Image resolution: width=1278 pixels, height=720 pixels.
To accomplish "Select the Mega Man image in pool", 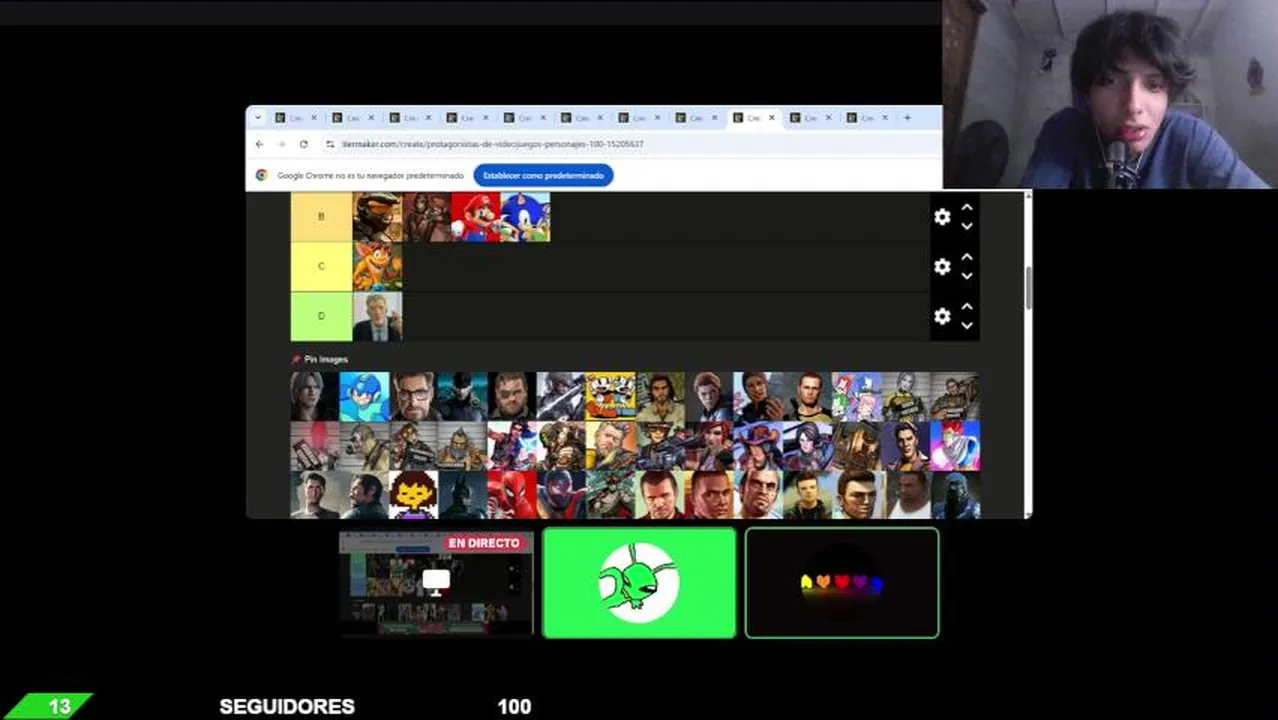I will coord(364,397).
